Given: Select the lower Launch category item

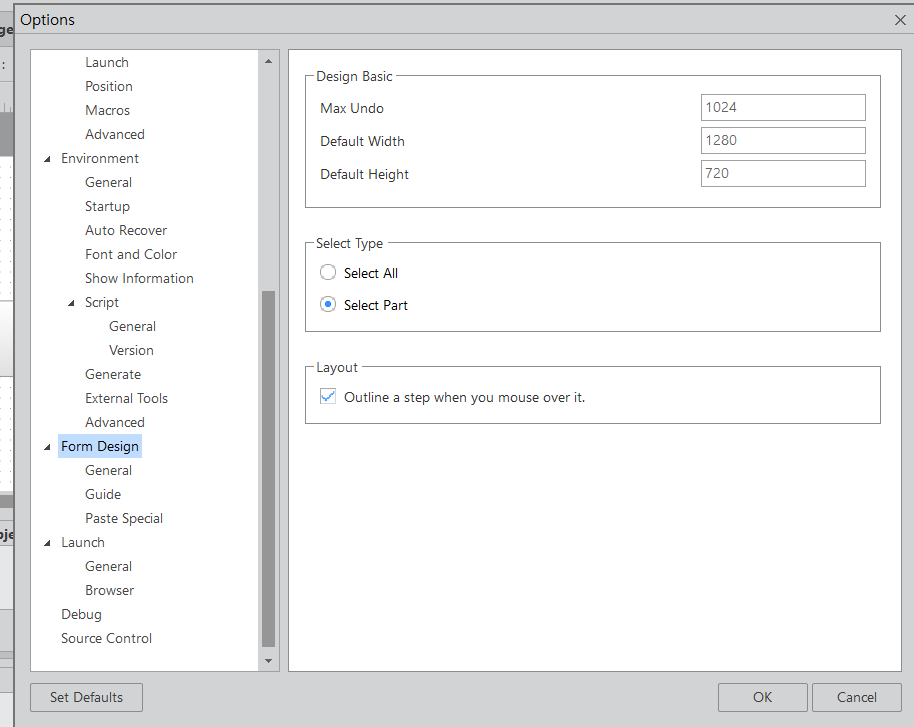Looking at the screenshot, I should point(83,542).
